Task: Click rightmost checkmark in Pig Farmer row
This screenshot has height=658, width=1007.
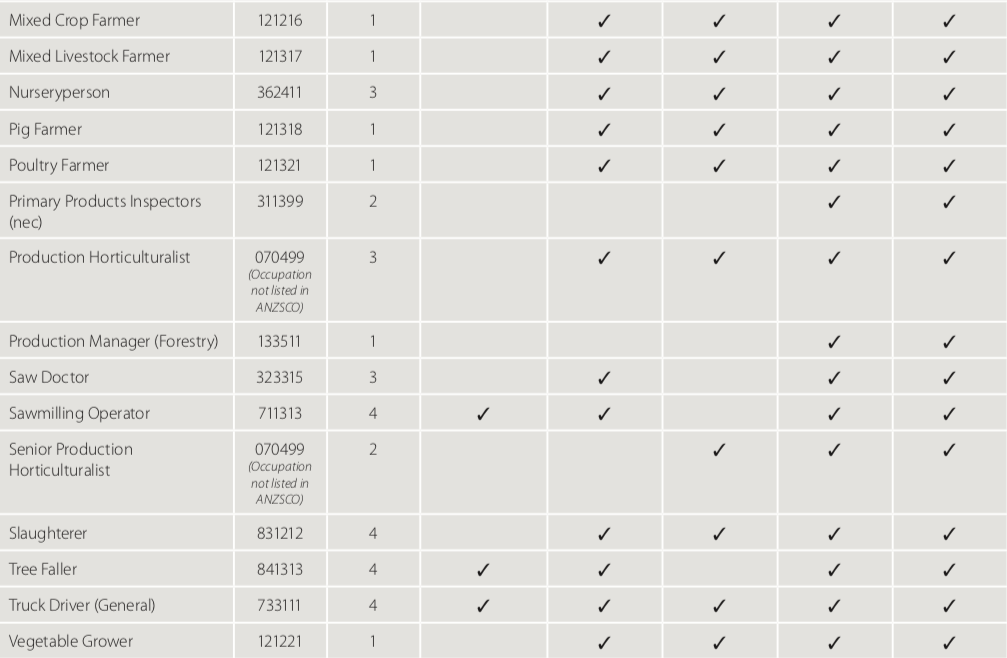Action: [949, 130]
